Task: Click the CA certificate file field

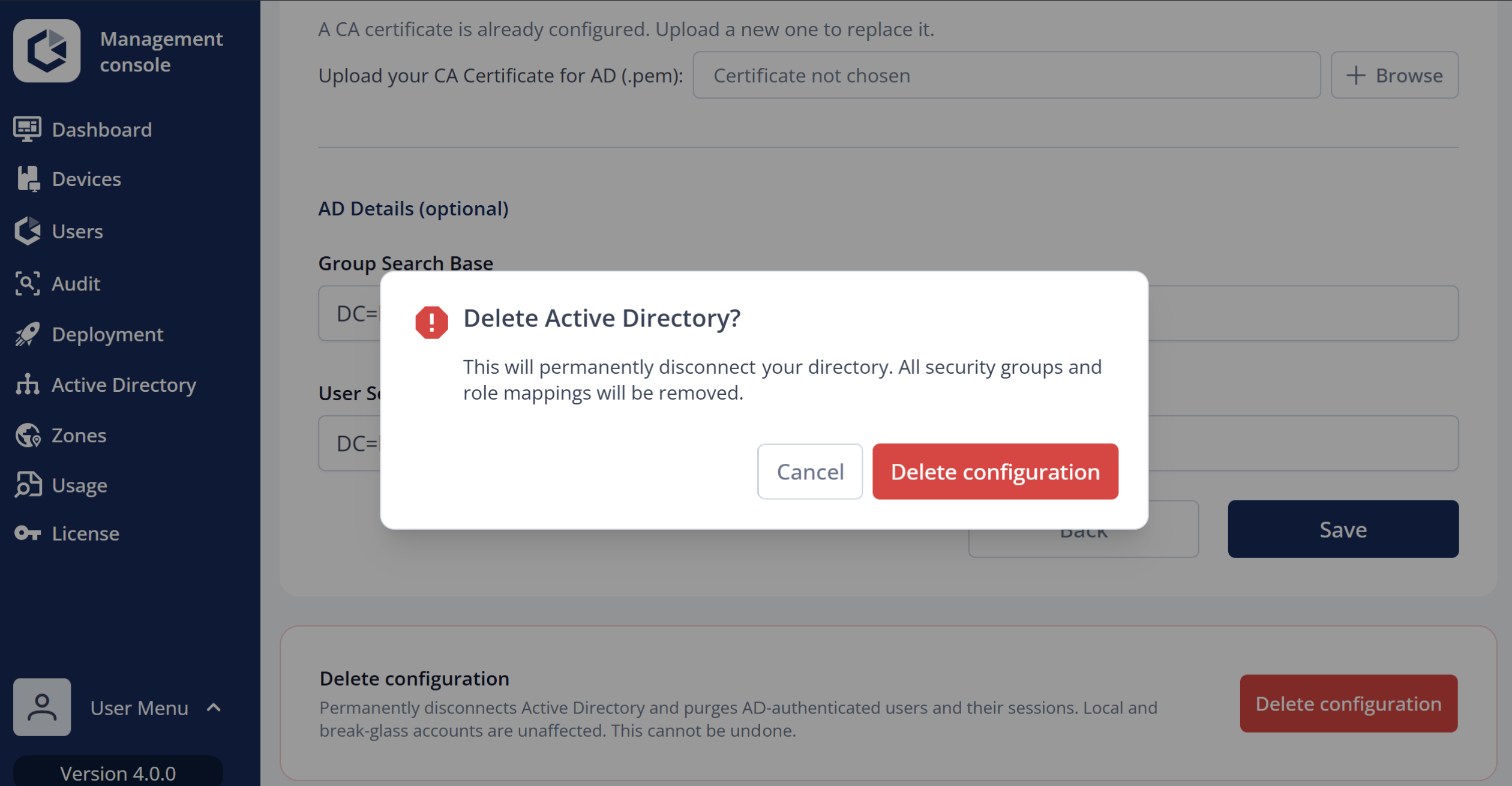Action: coord(1007,75)
